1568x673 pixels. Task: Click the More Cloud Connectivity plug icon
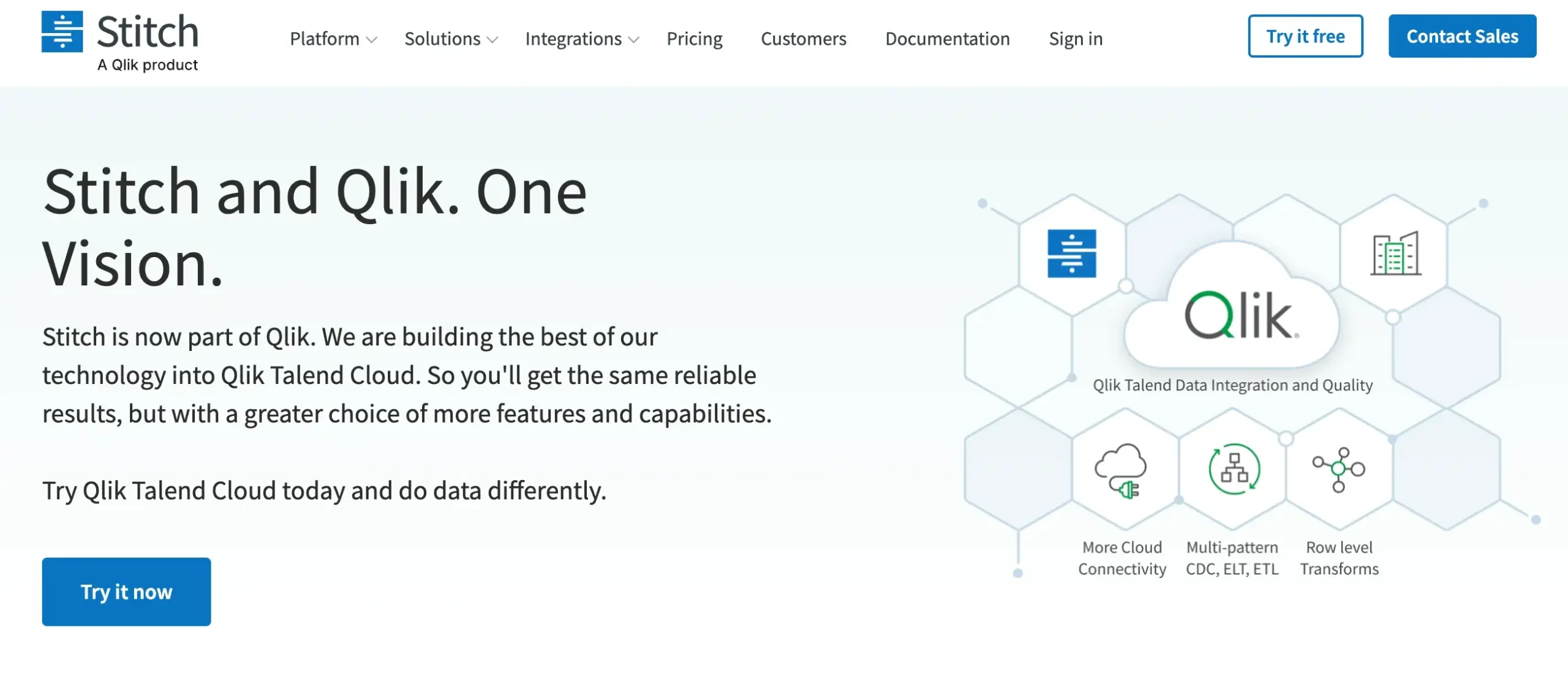tap(1121, 470)
